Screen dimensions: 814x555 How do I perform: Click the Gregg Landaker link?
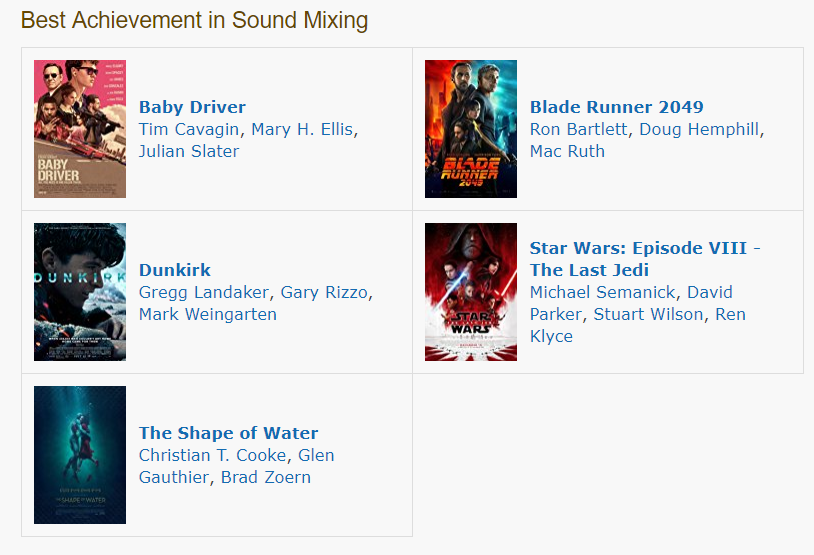click(x=204, y=292)
